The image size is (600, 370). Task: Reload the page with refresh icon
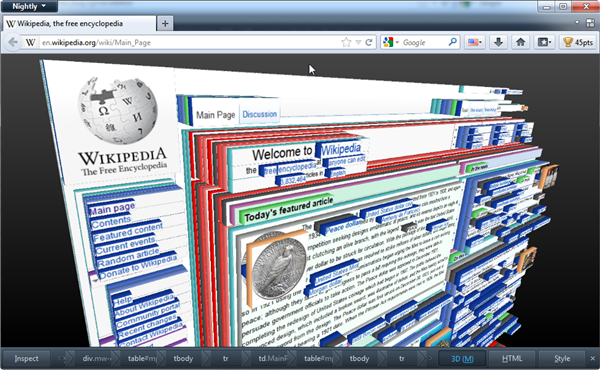369,42
